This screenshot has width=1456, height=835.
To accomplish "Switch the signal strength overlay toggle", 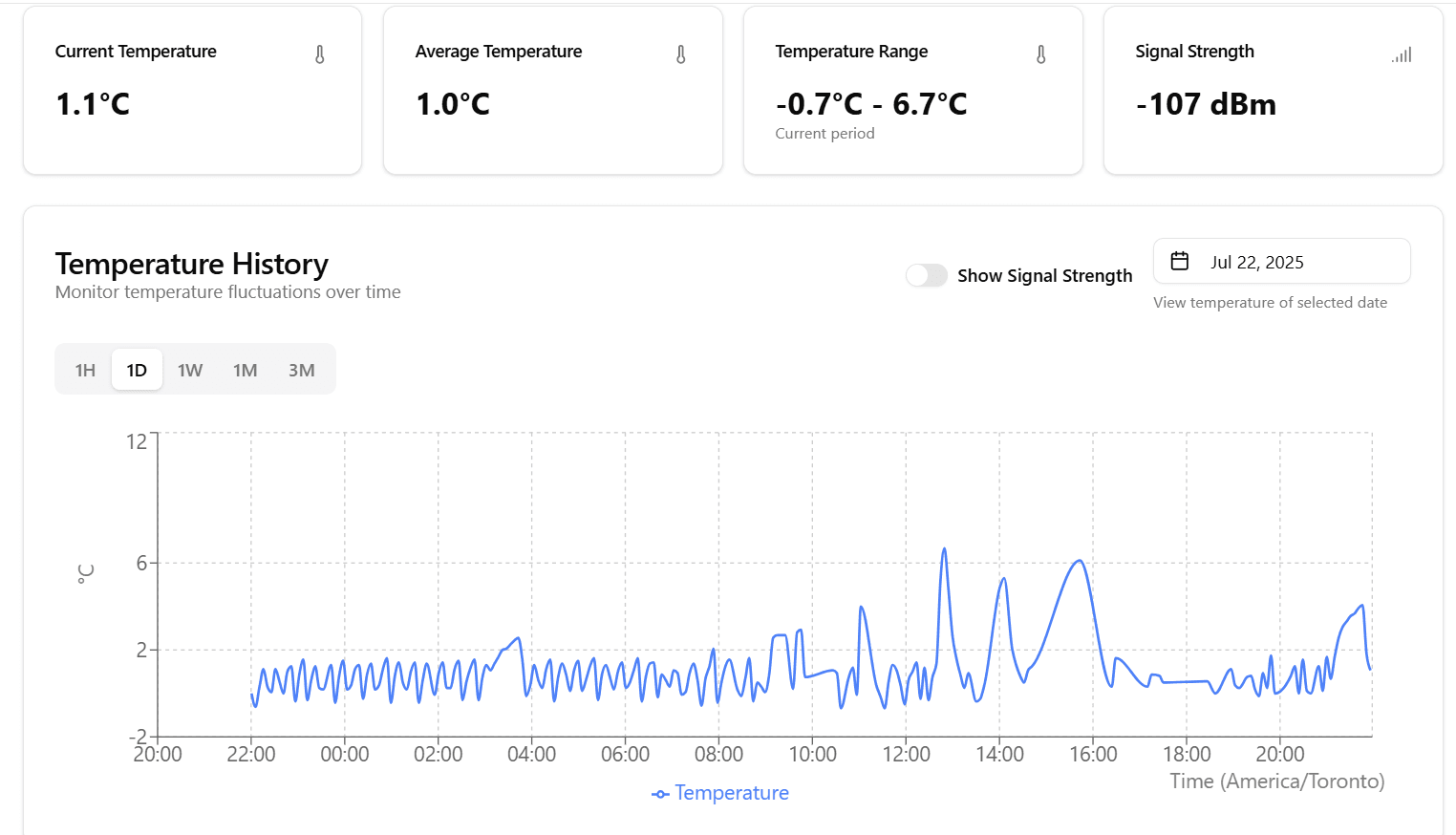I will point(926,275).
